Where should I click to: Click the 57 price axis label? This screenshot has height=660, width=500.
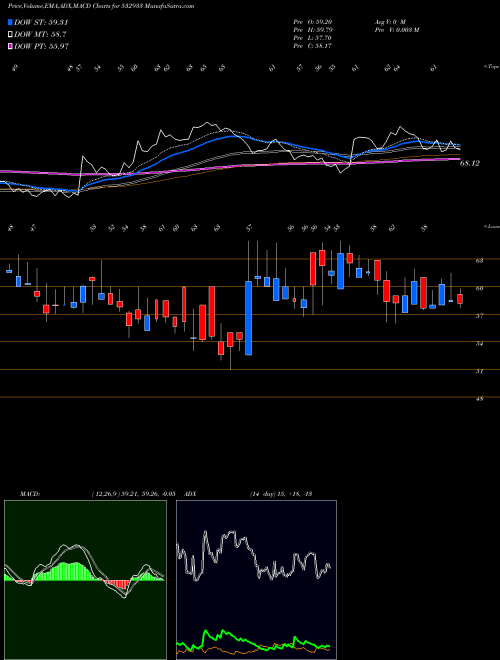tap(479, 316)
